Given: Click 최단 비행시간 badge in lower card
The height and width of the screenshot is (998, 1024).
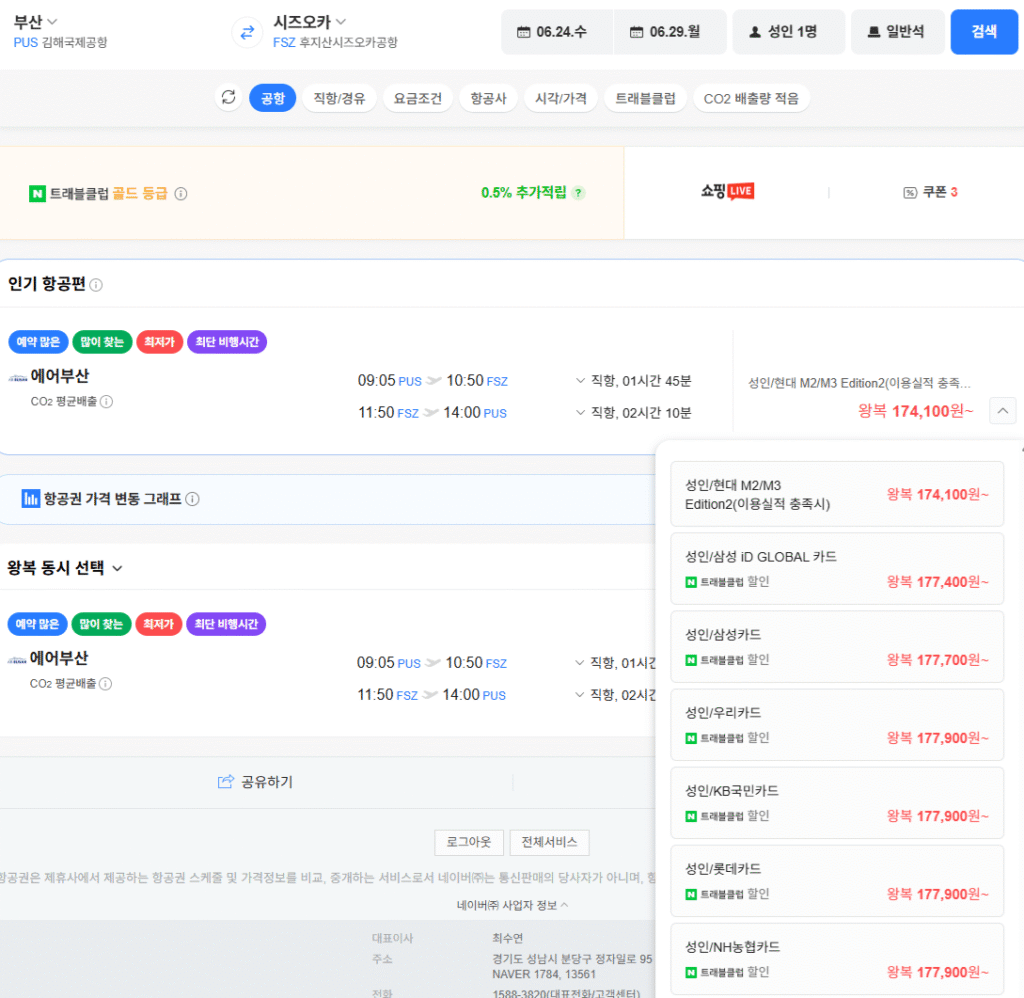Looking at the screenshot, I should point(226,624).
